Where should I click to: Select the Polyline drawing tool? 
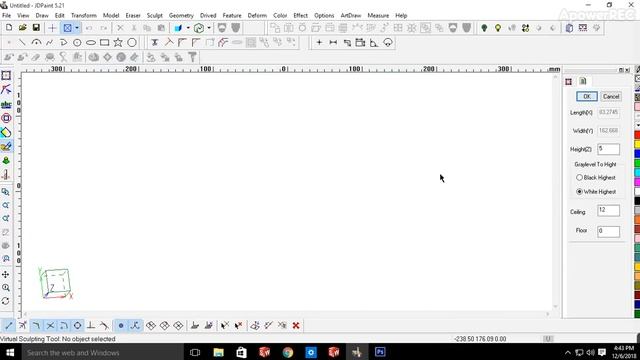50,42
